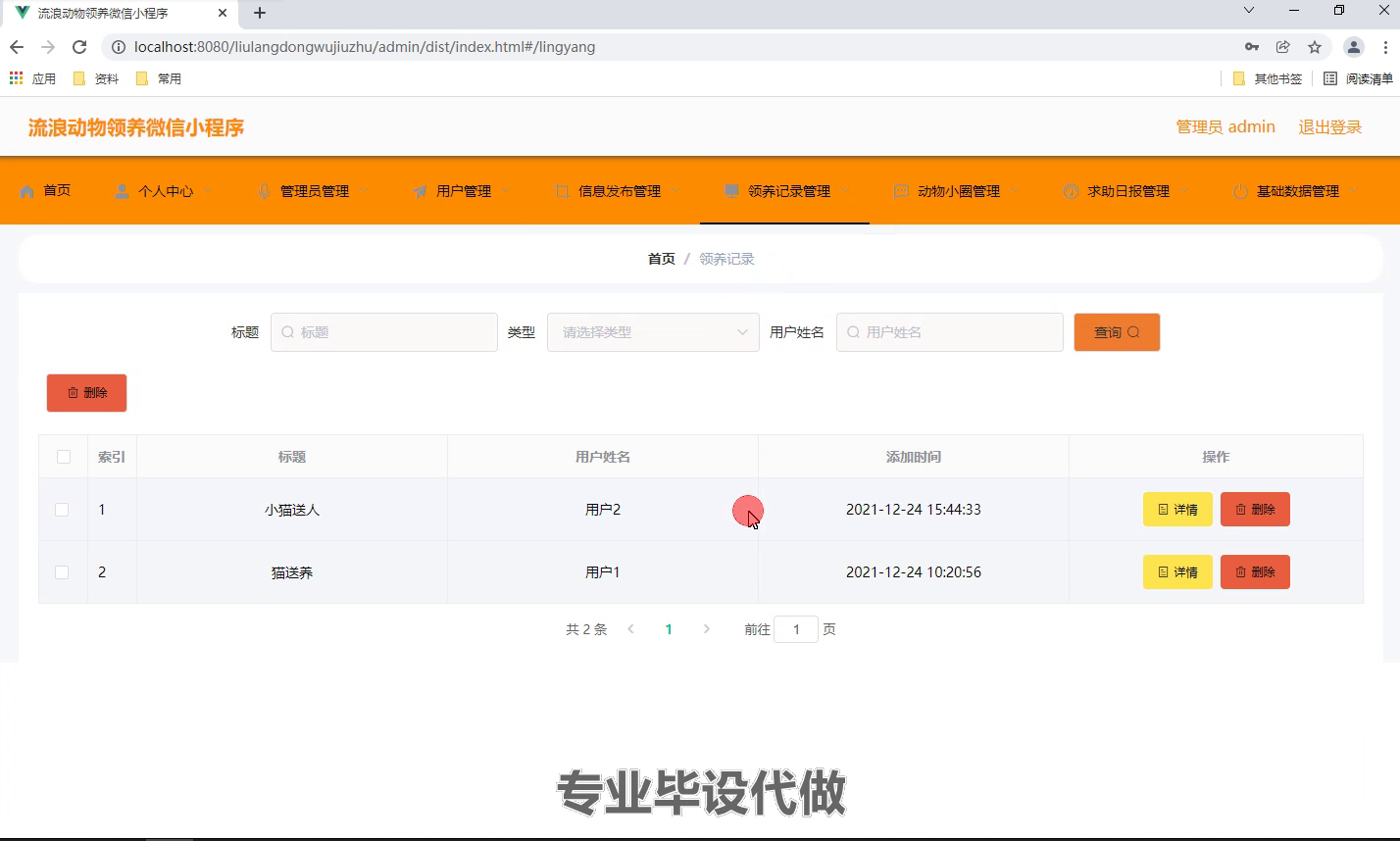Click the 首页 breadcrumb link
Screen dimensions: 1400x841
662,259
